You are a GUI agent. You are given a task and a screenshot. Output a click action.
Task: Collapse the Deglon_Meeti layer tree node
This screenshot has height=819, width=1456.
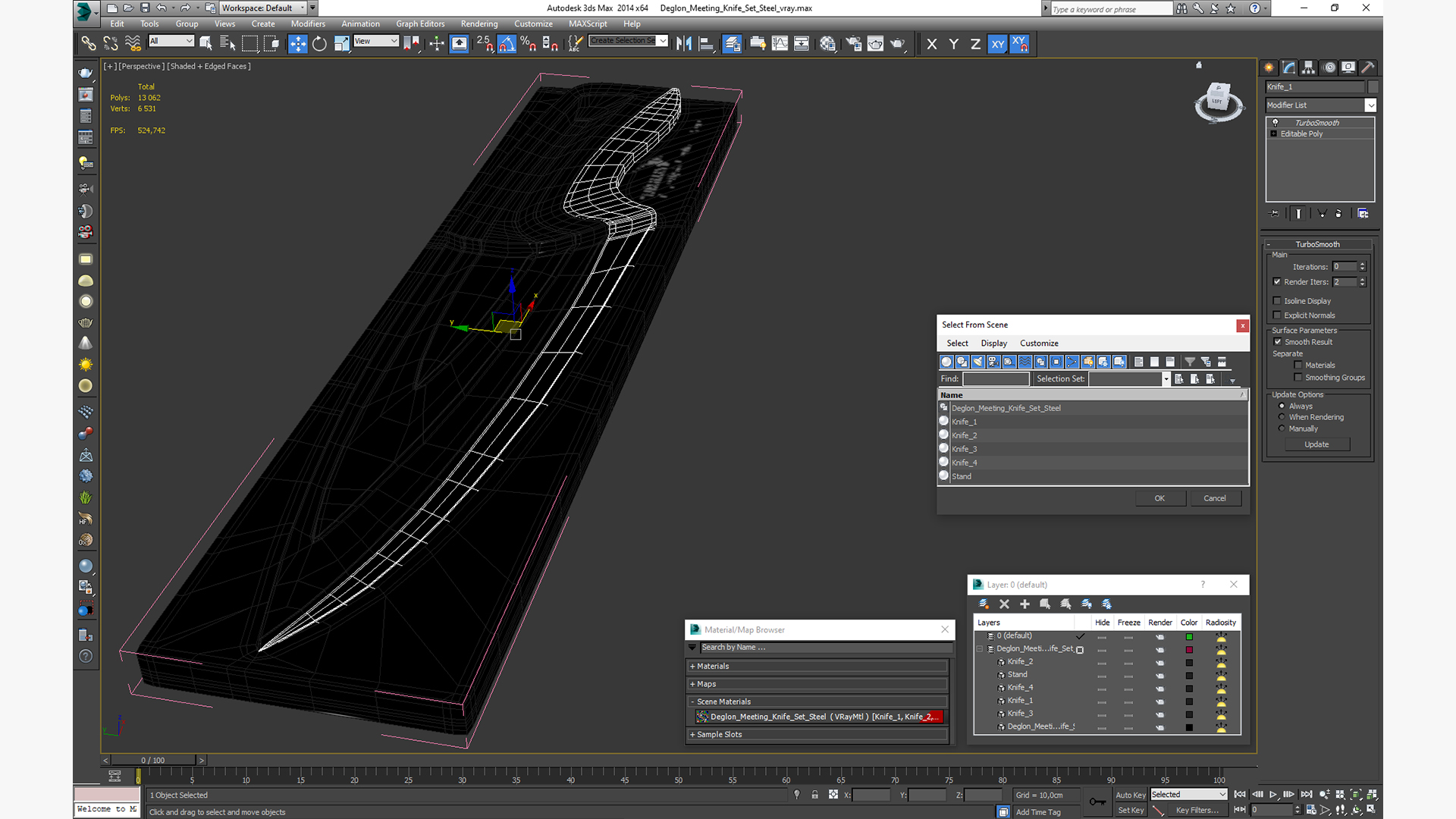pyautogui.click(x=980, y=649)
